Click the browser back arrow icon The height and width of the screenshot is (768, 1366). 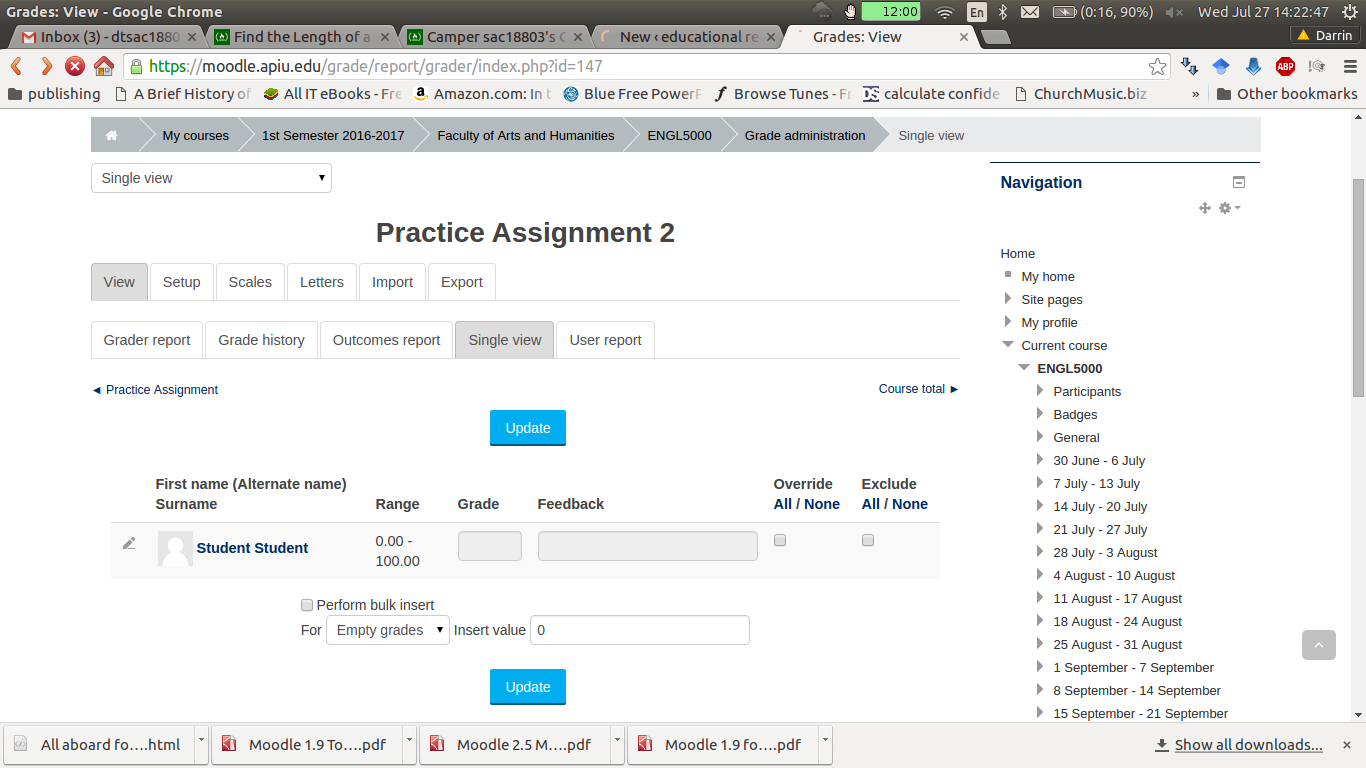tap(16, 65)
